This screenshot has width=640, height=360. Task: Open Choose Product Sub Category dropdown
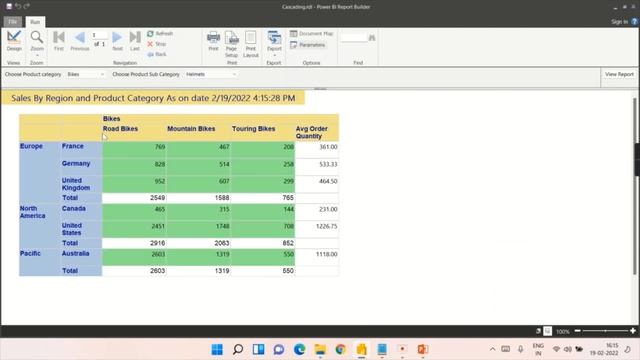coord(211,74)
